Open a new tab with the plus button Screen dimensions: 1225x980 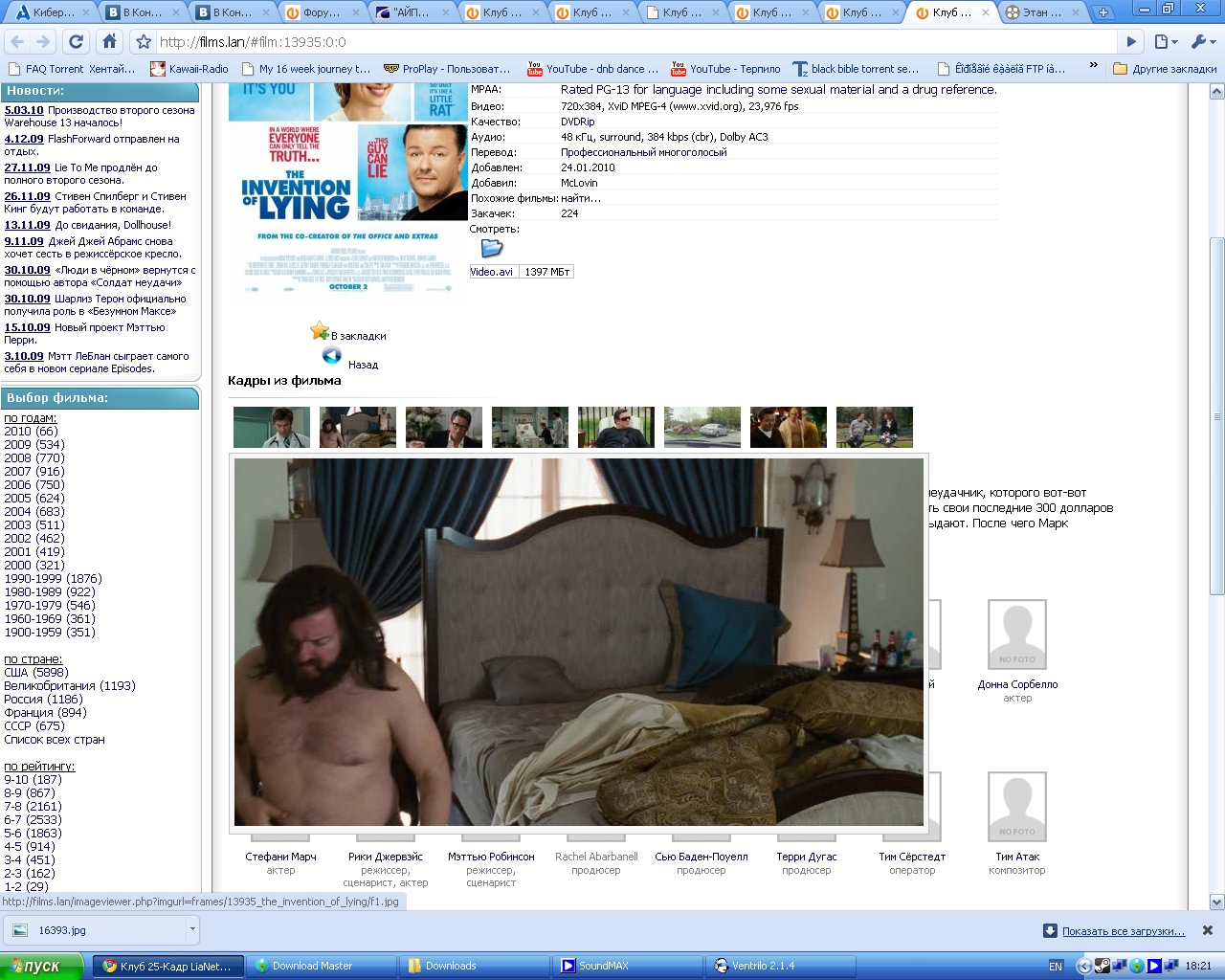click(x=1102, y=12)
